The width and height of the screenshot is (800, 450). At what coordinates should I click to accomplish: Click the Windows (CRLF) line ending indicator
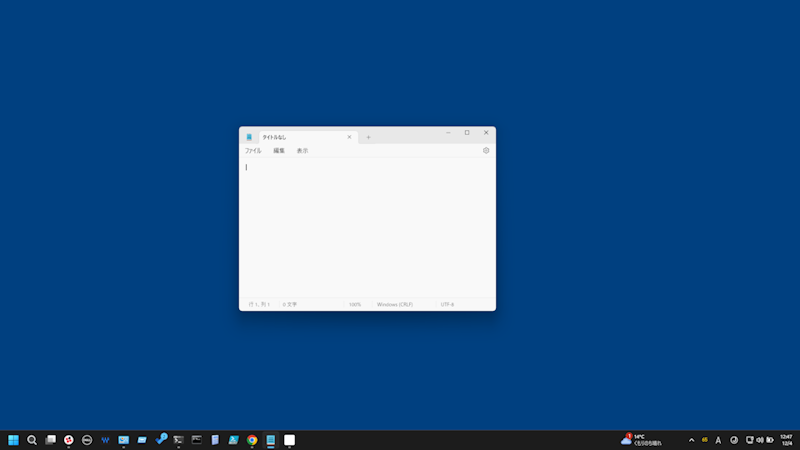point(395,305)
